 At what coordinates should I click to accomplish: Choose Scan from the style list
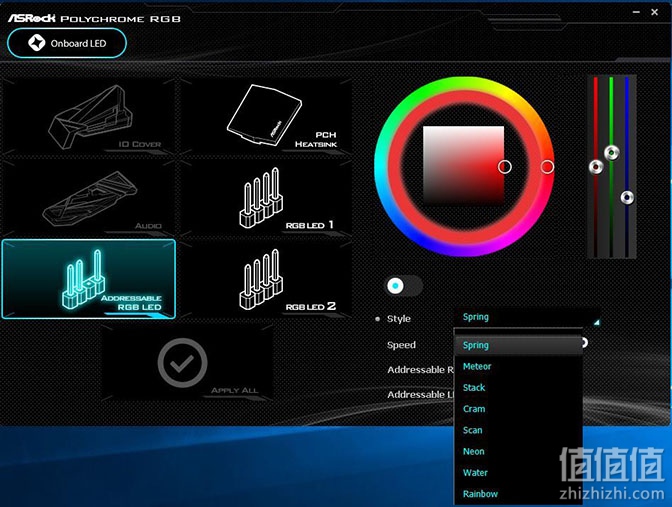(518, 430)
